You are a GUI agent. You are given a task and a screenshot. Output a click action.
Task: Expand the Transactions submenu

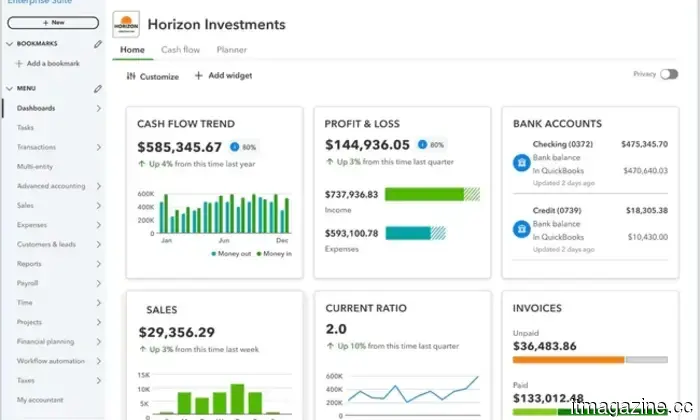[97, 147]
